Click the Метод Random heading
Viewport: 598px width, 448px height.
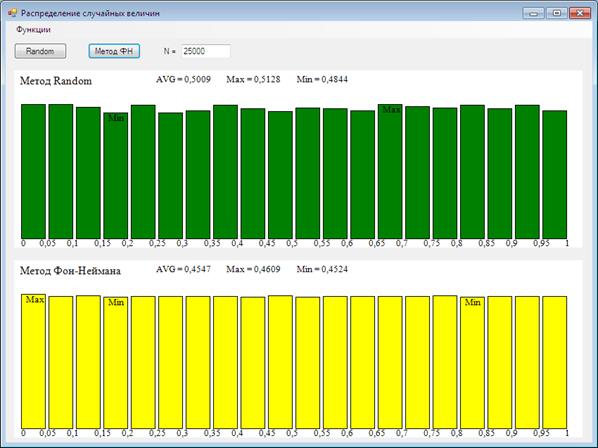pos(56,81)
